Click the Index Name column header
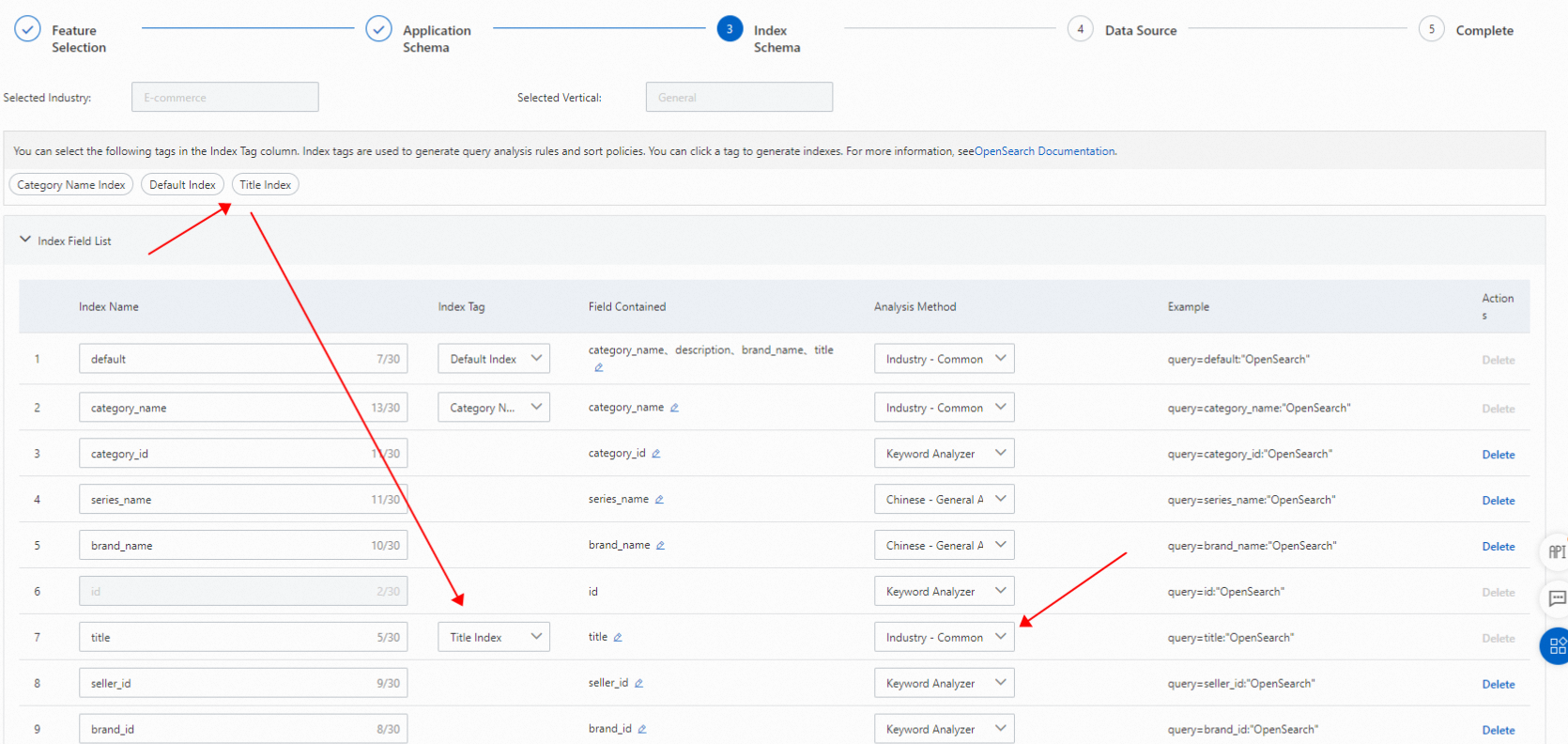Viewport: 1568px width, 744px height. [109, 307]
